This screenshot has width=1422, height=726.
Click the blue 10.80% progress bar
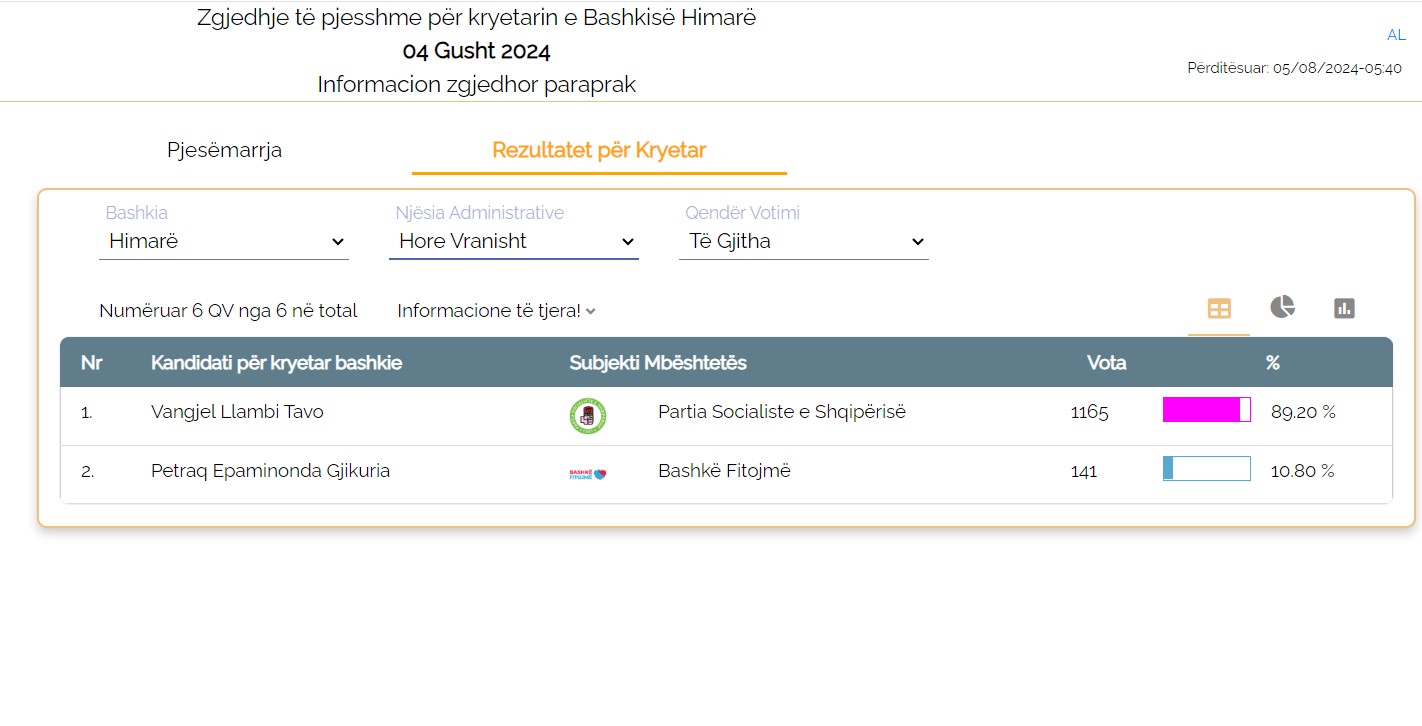1206,469
